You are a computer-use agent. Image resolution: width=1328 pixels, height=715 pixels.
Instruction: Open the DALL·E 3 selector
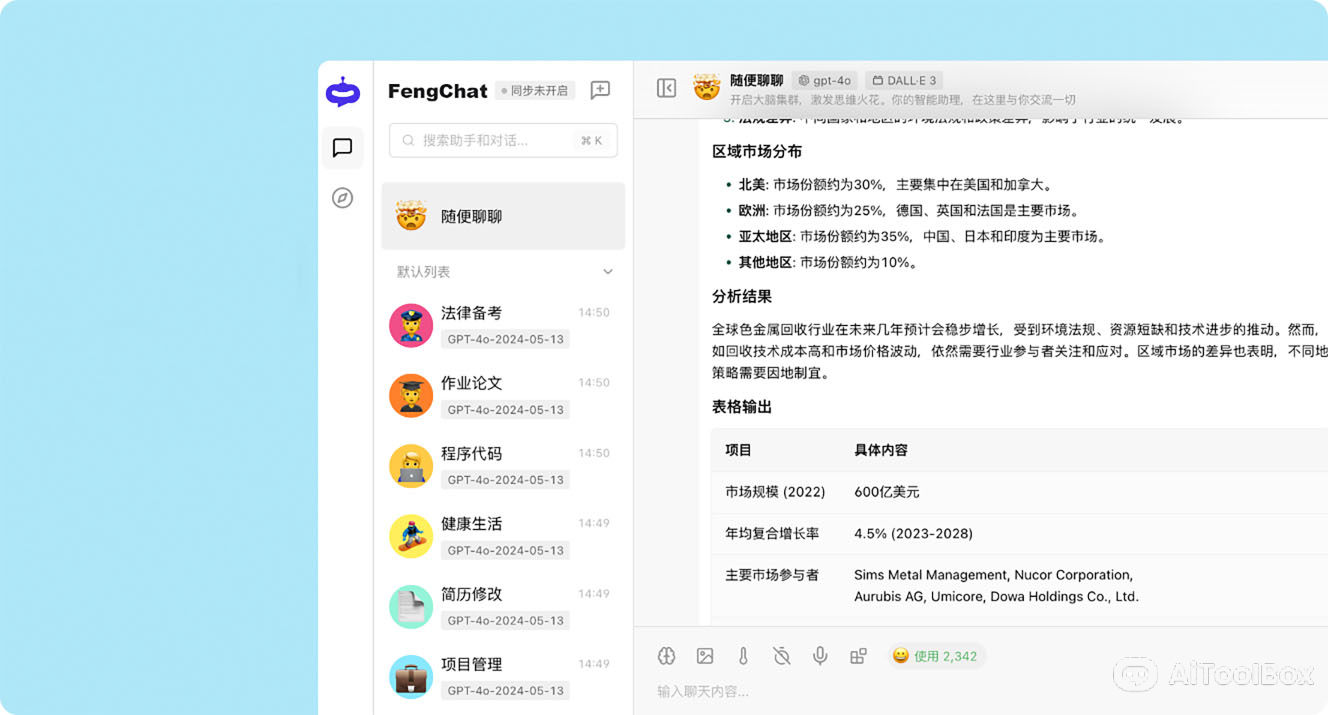point(904,80)
